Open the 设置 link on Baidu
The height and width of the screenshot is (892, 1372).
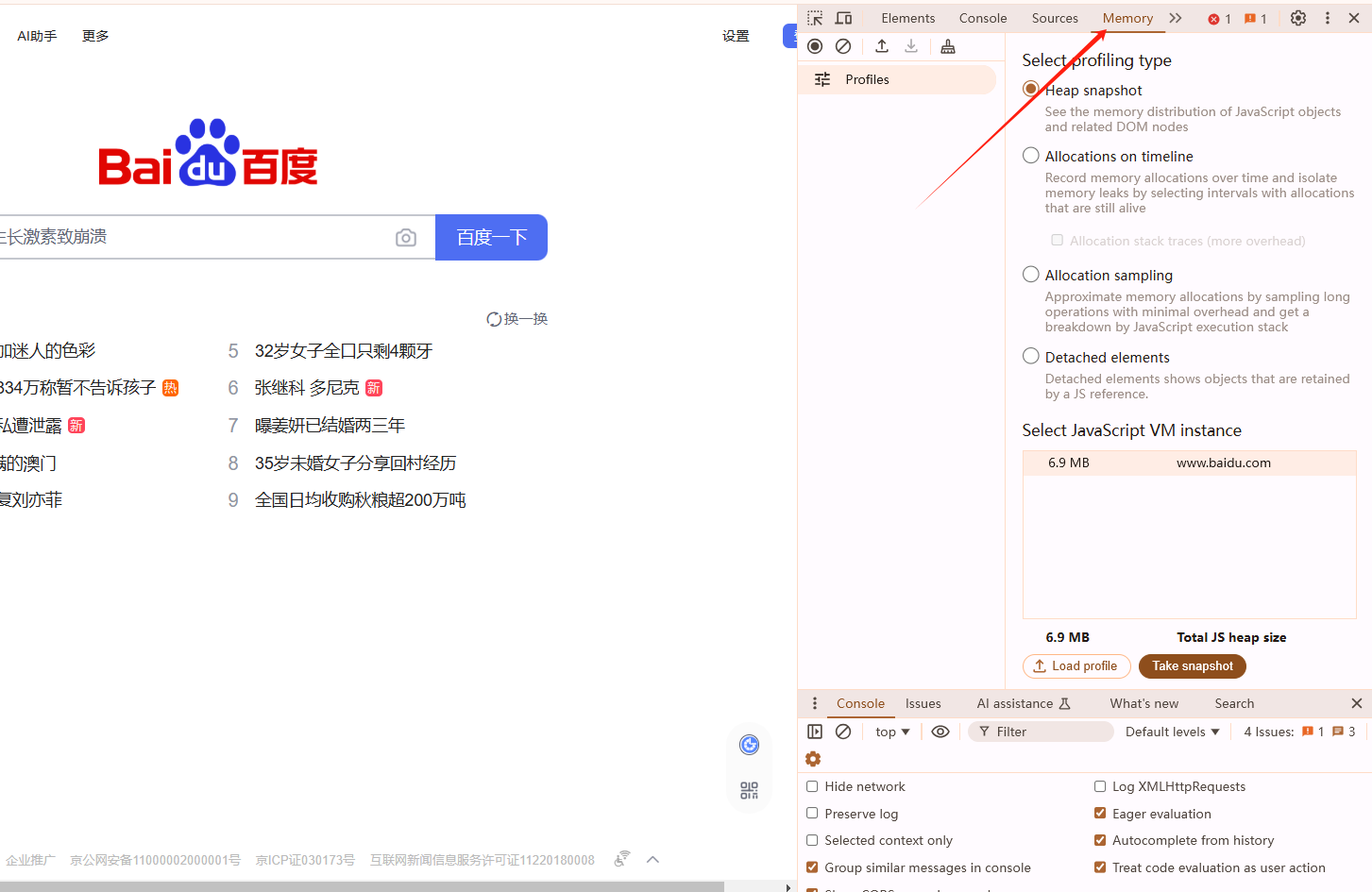pos(736,36)
